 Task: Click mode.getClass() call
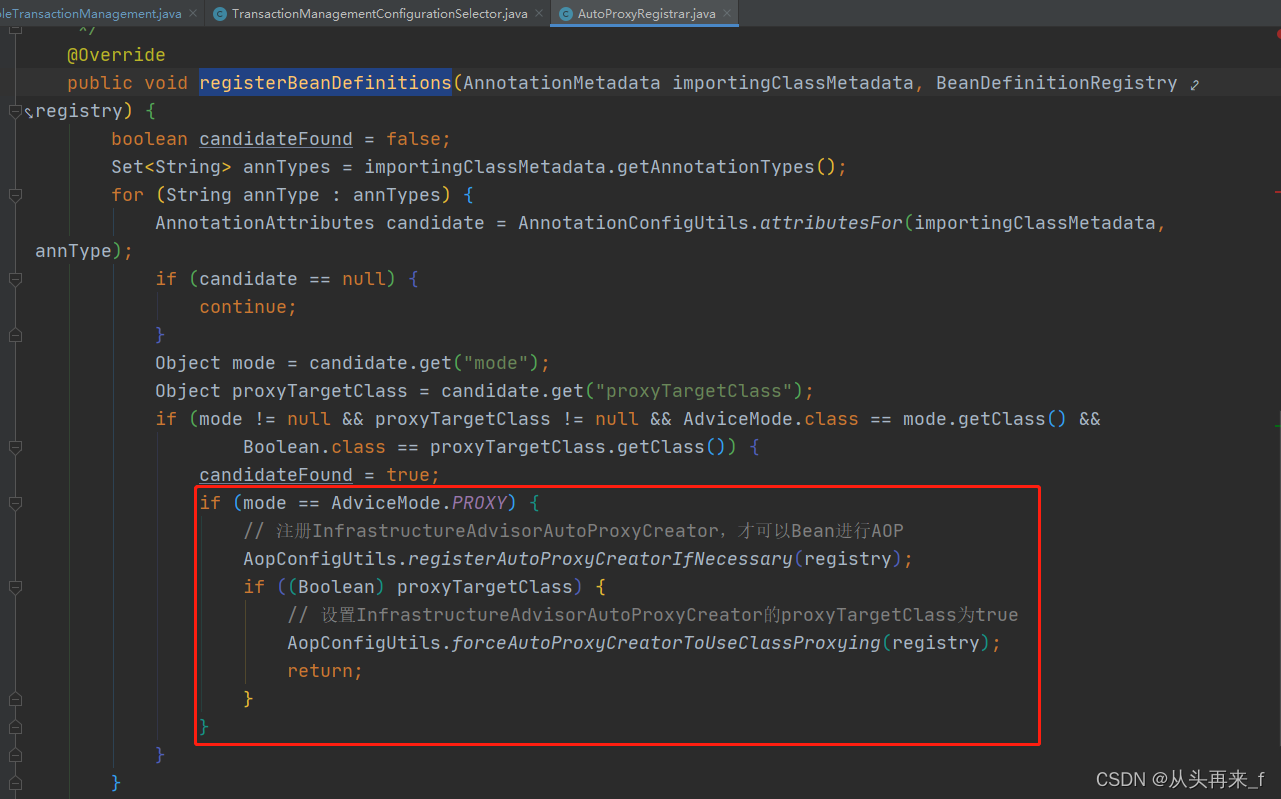pos(985,419)
